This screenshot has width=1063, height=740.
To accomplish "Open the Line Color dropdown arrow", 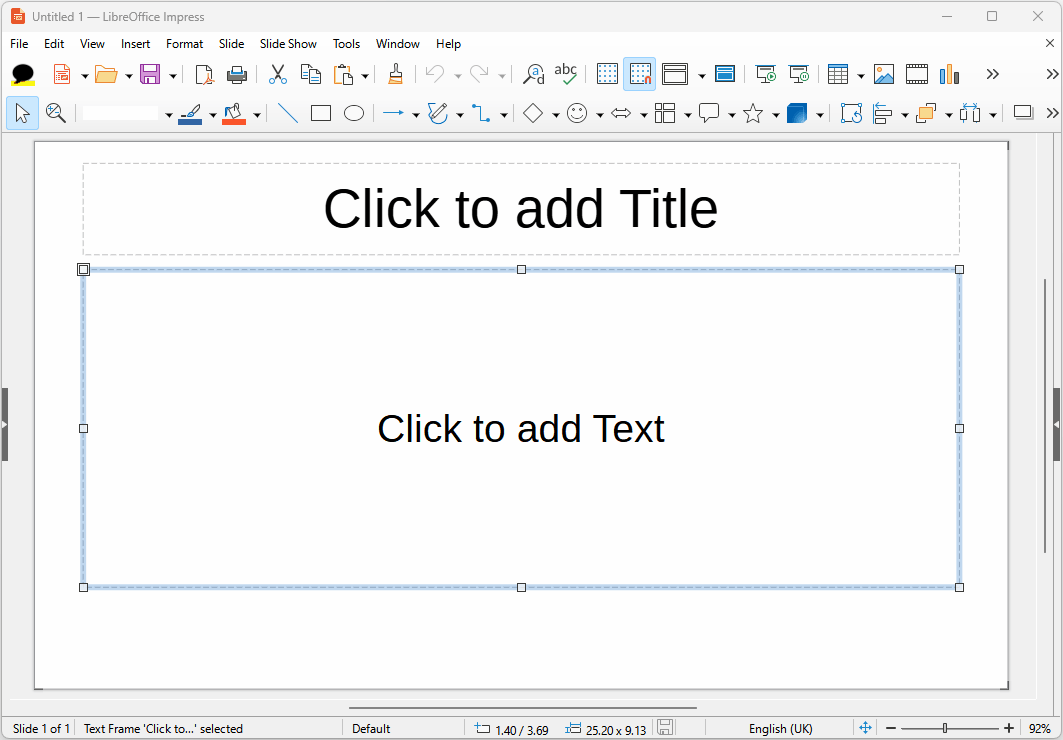I will [213, 115].
